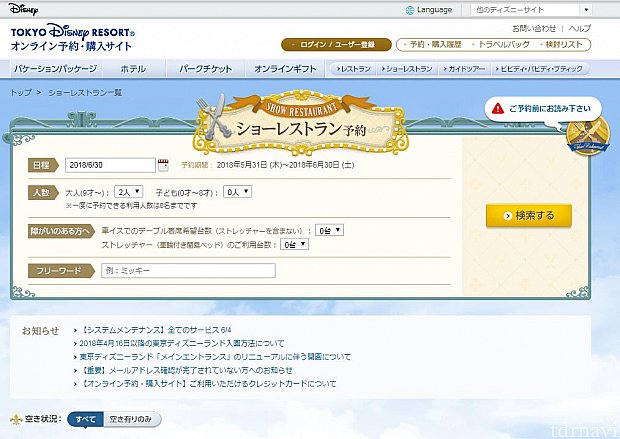
Task: Open the バケーションパッケージ tab
Action: pos(56,69)
